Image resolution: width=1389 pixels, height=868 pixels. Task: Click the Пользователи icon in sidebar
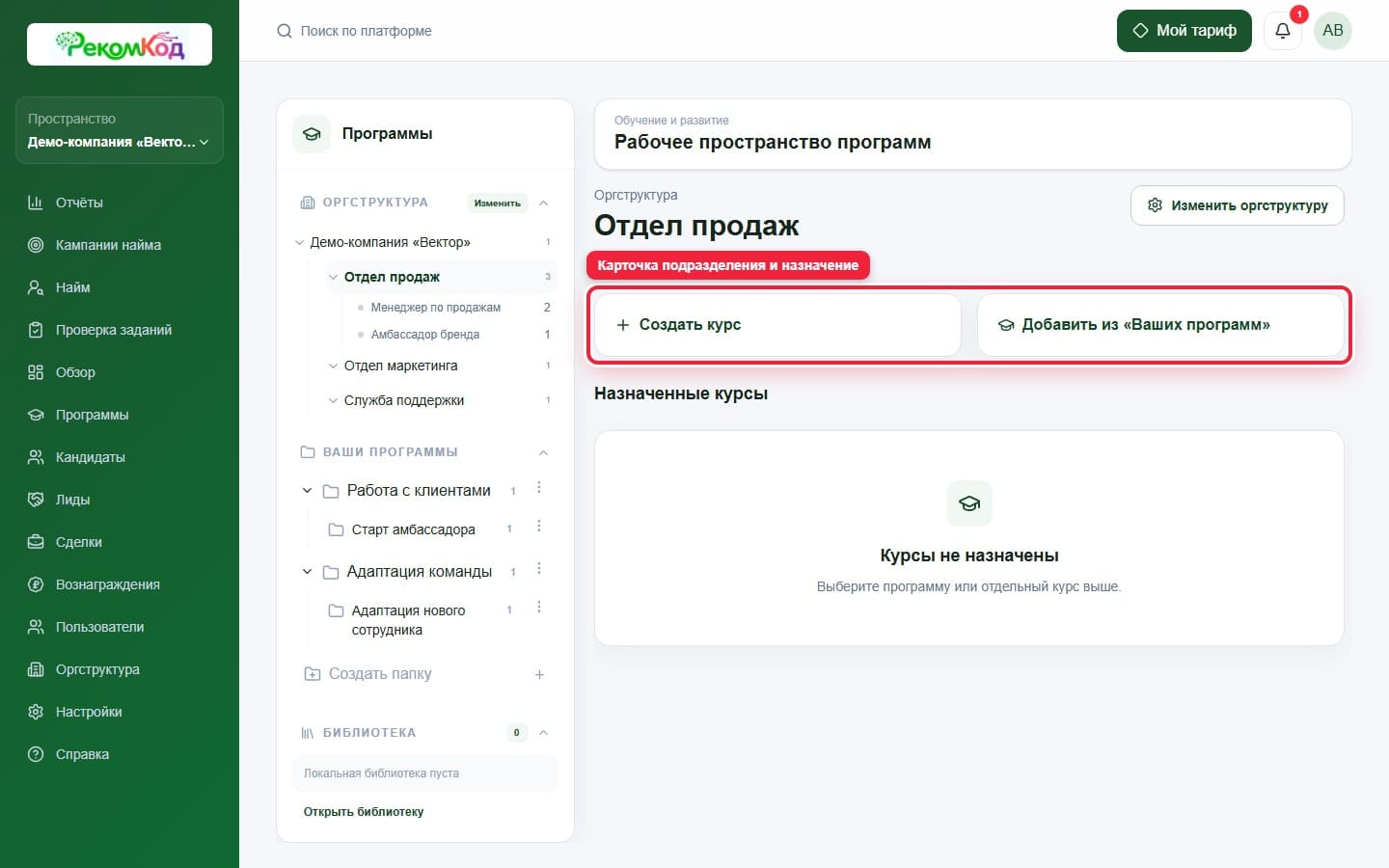coord(36,627)
